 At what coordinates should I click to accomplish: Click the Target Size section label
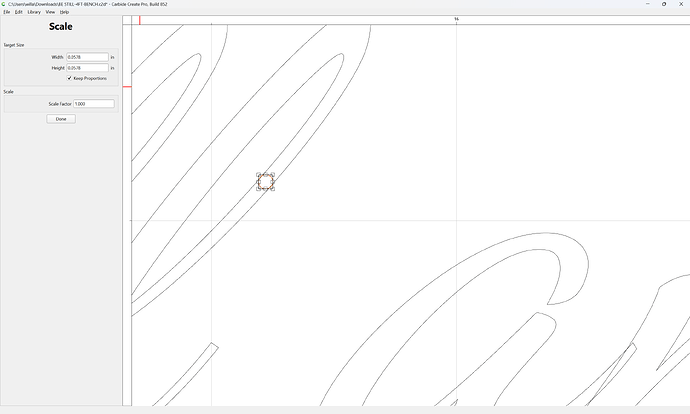pos(14,45)
